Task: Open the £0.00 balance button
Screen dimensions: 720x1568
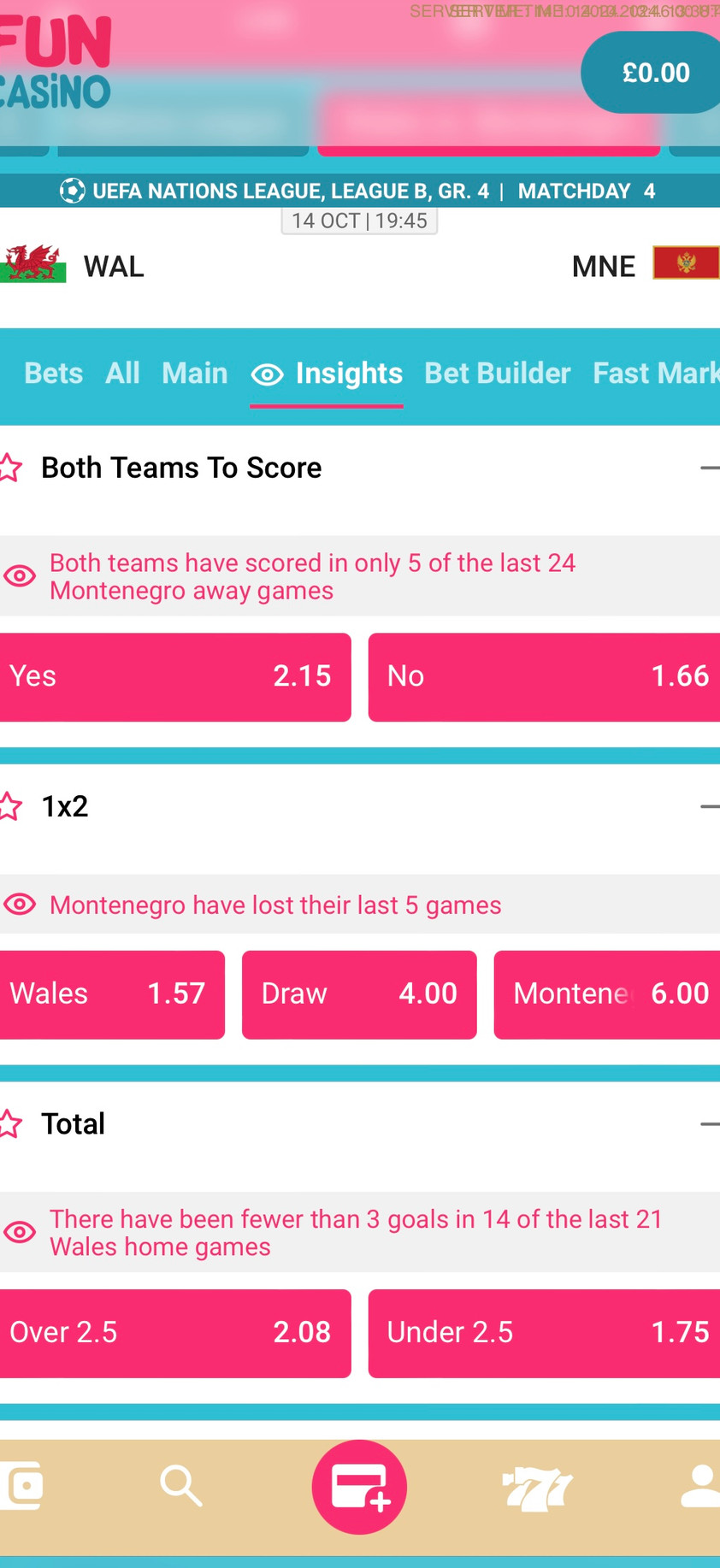Action: click(655, 73)
